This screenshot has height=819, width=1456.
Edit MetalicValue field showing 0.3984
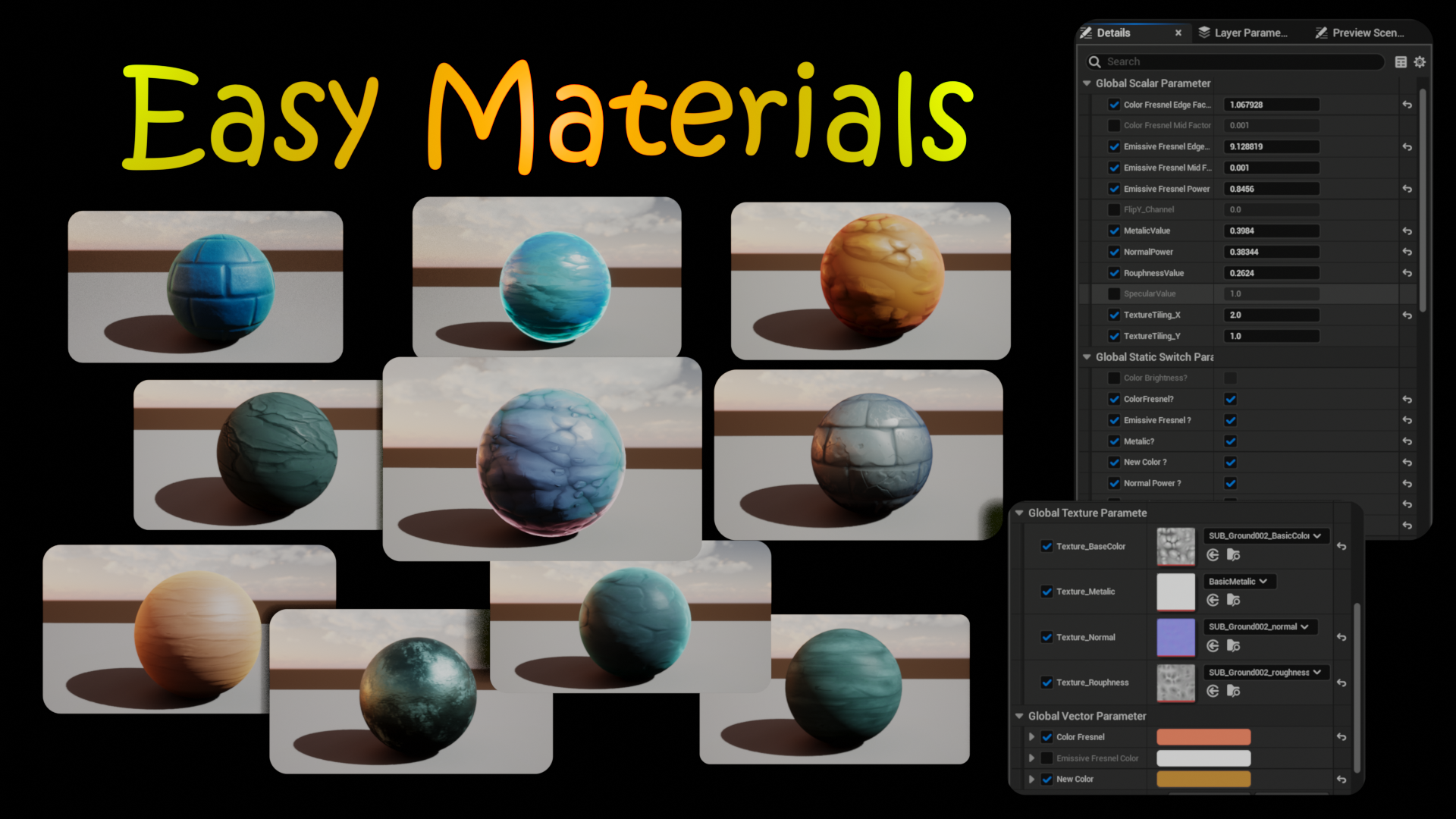1272,231
